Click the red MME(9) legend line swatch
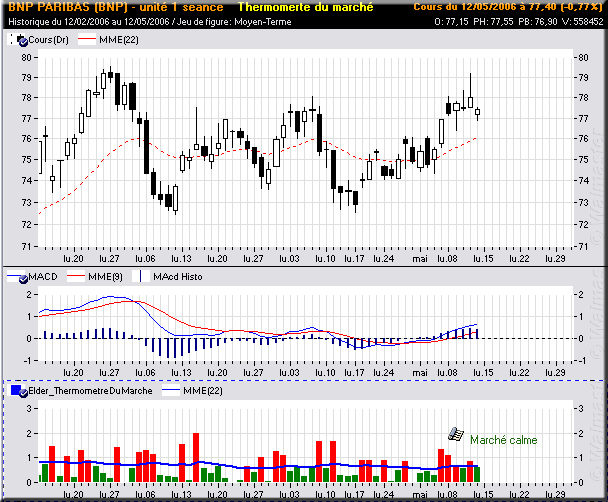The image size is (608, 502). (76, 276)
